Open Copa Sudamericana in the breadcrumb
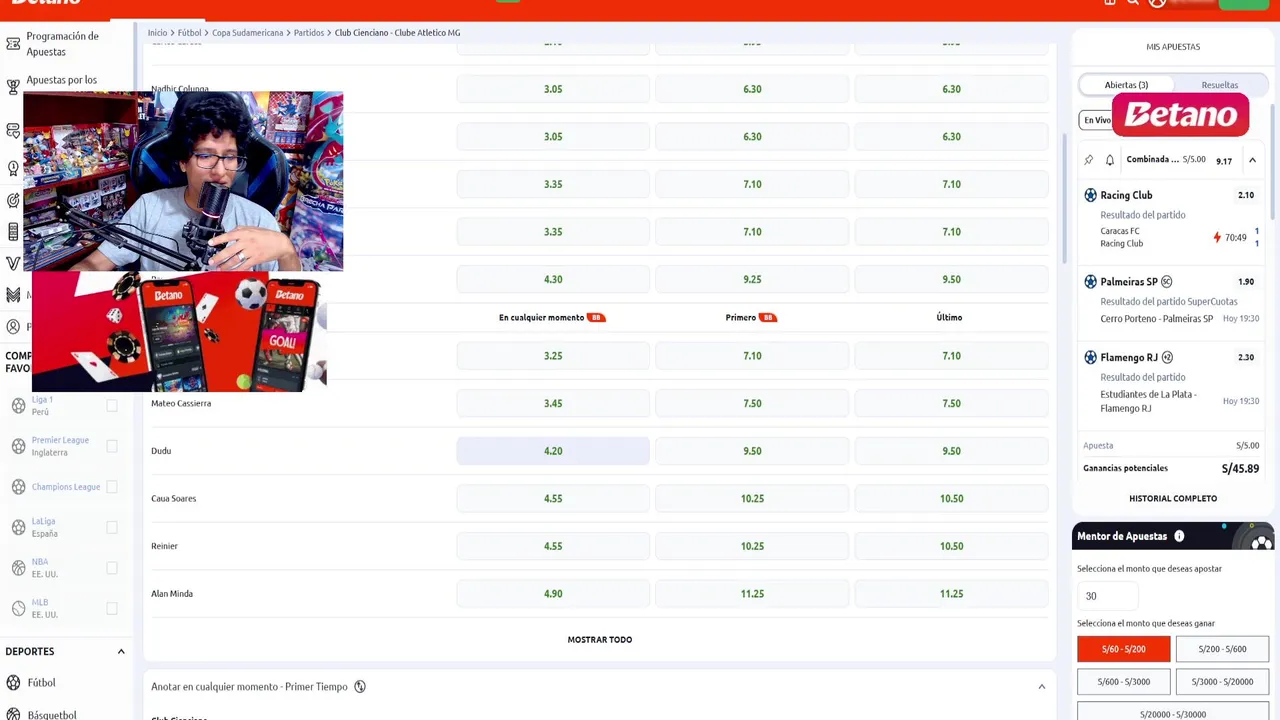 (x=247, y=33)
